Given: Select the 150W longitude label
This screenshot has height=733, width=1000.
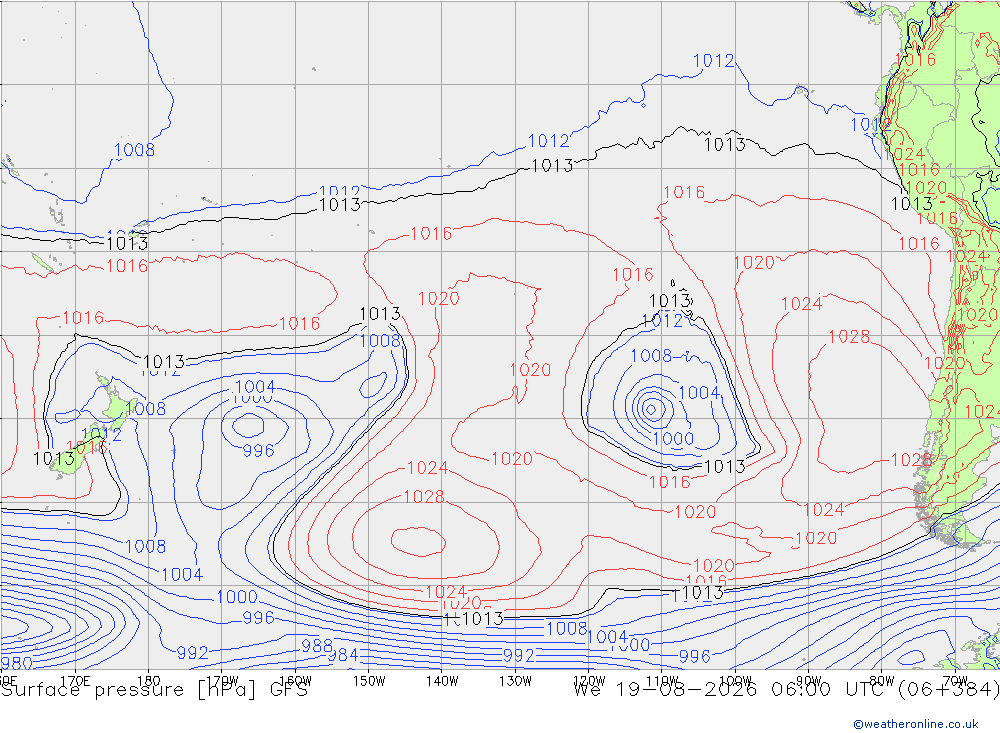Looking at the screenshot, I should 369,681.
